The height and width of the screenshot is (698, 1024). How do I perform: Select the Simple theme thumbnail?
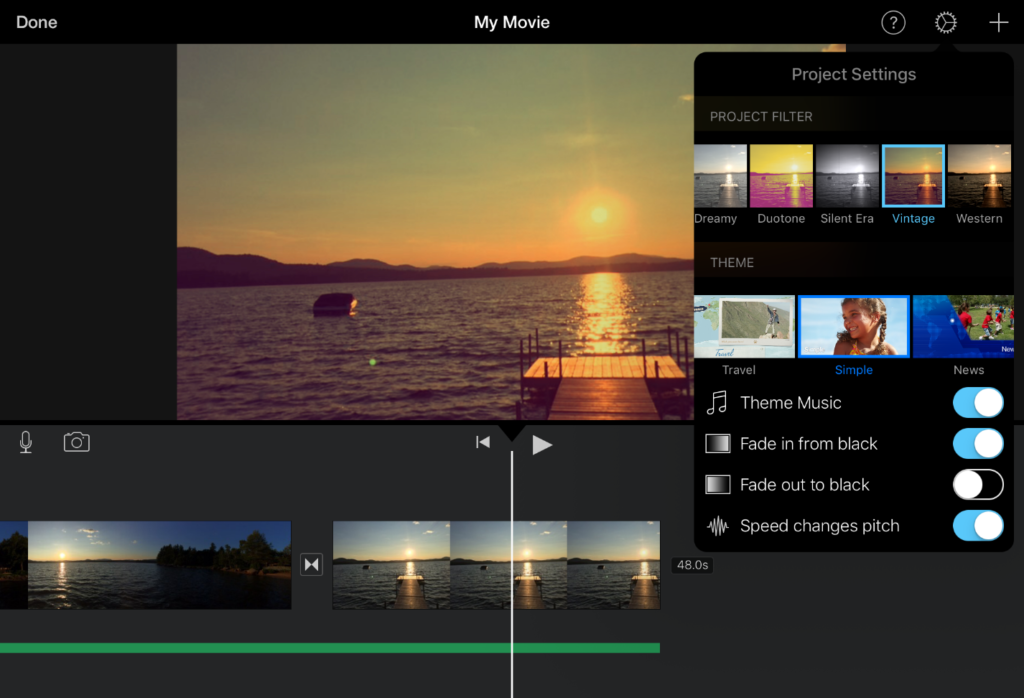[854, 326]
